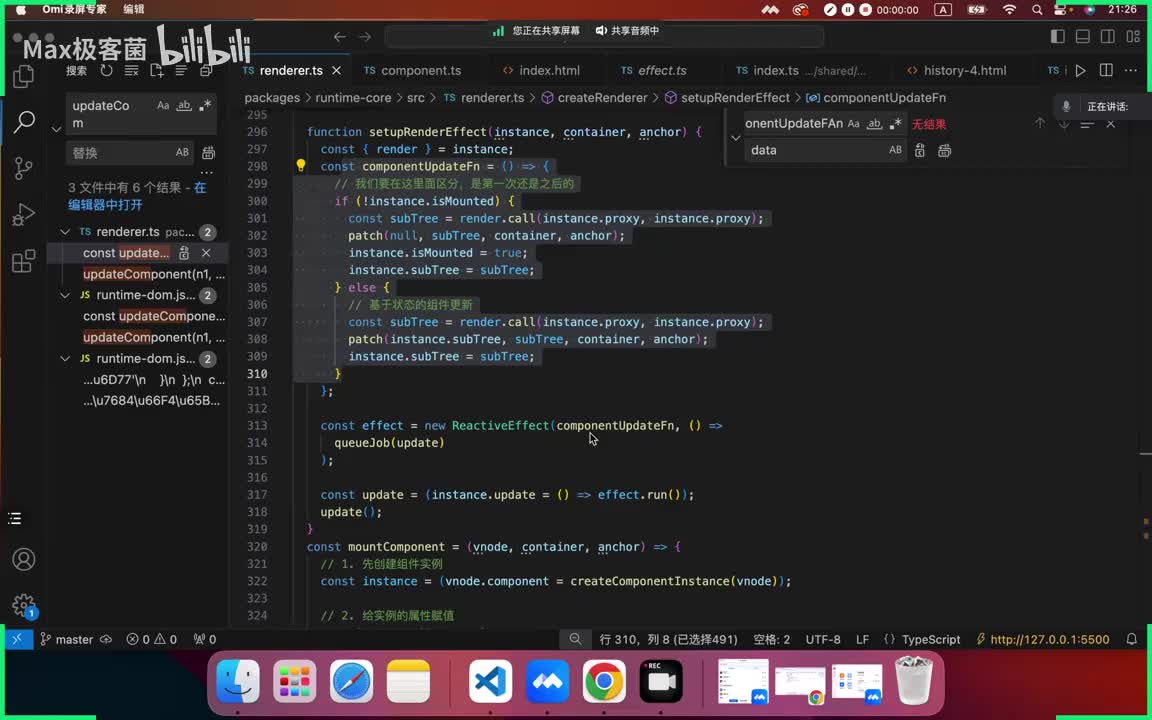Switch to the component.ts tab
1152x720 pixels.
click(420, 71)
